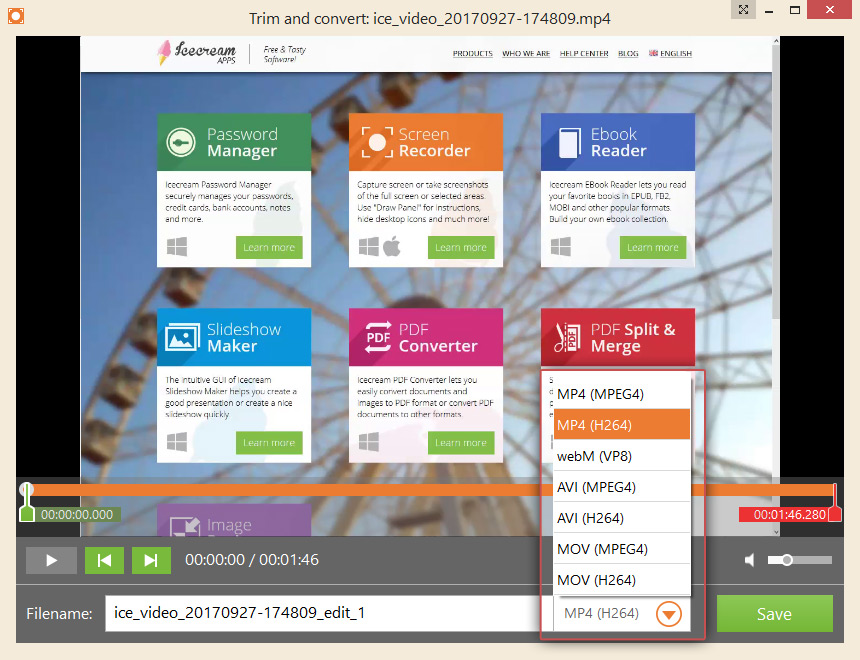This screenshot has width=860, height=660.
Task: Click the scrollbar down arrow
Action: [776, 532]
